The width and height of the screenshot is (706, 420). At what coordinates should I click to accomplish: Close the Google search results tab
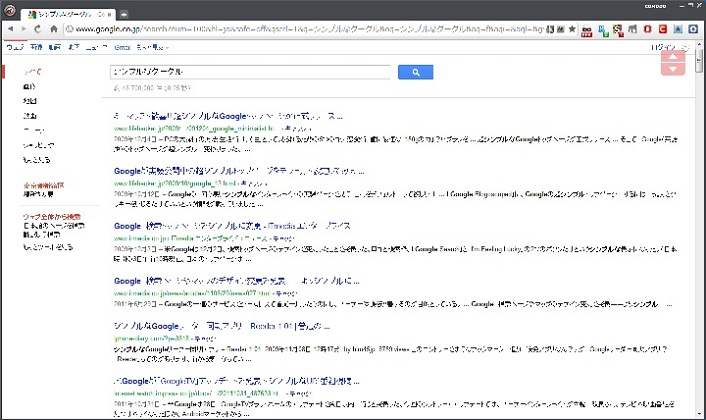click(x=109, y=14)
